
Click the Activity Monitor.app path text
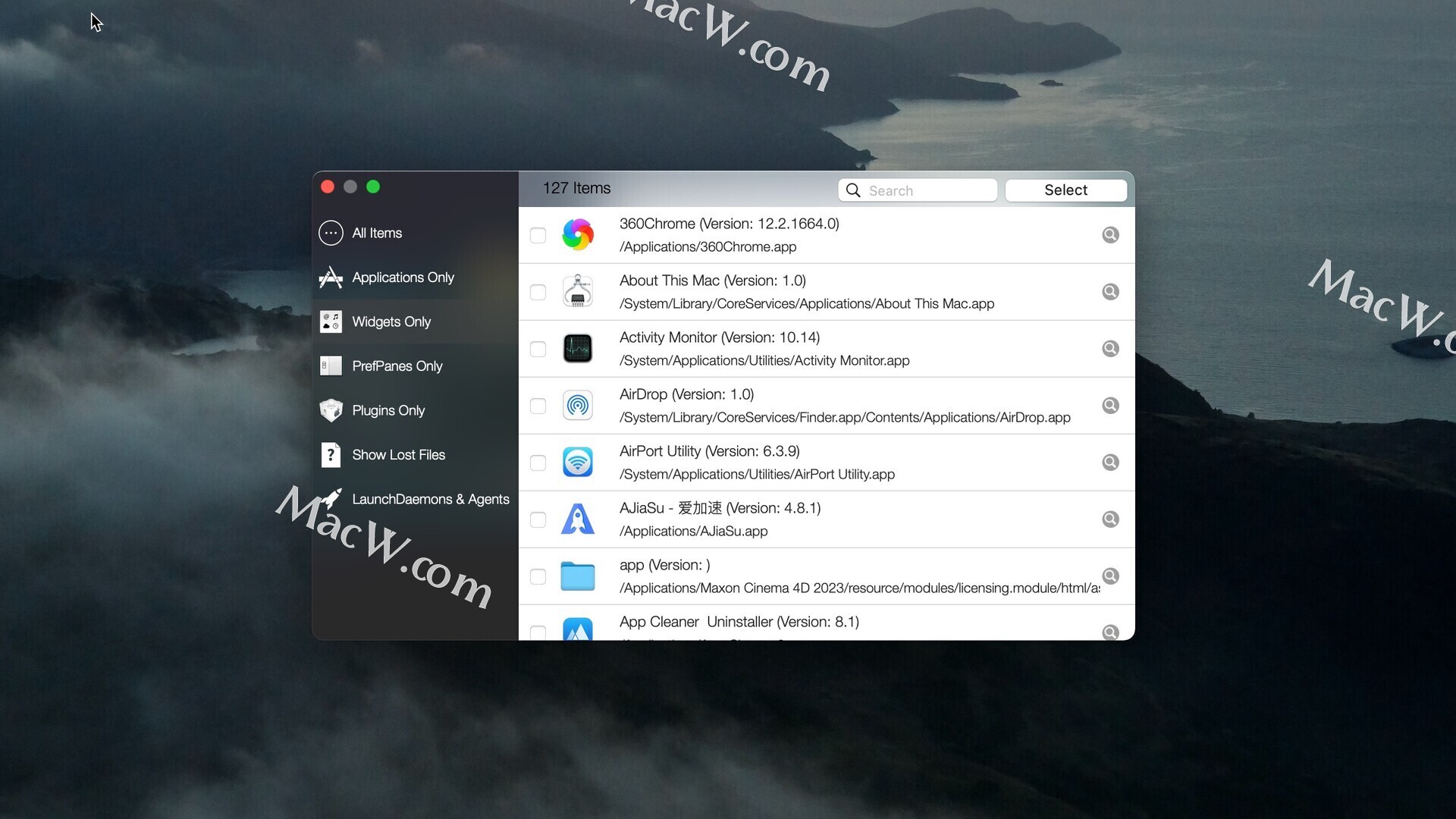764,360
